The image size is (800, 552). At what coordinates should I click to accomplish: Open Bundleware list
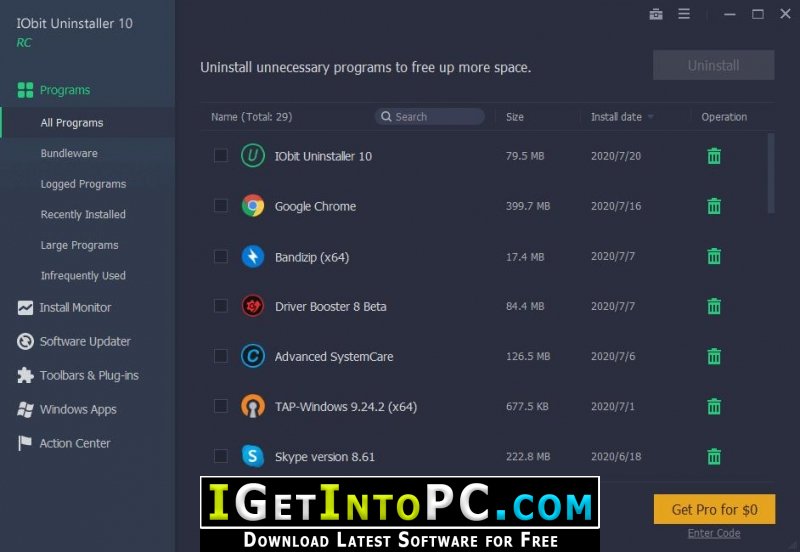pos(69,153)
